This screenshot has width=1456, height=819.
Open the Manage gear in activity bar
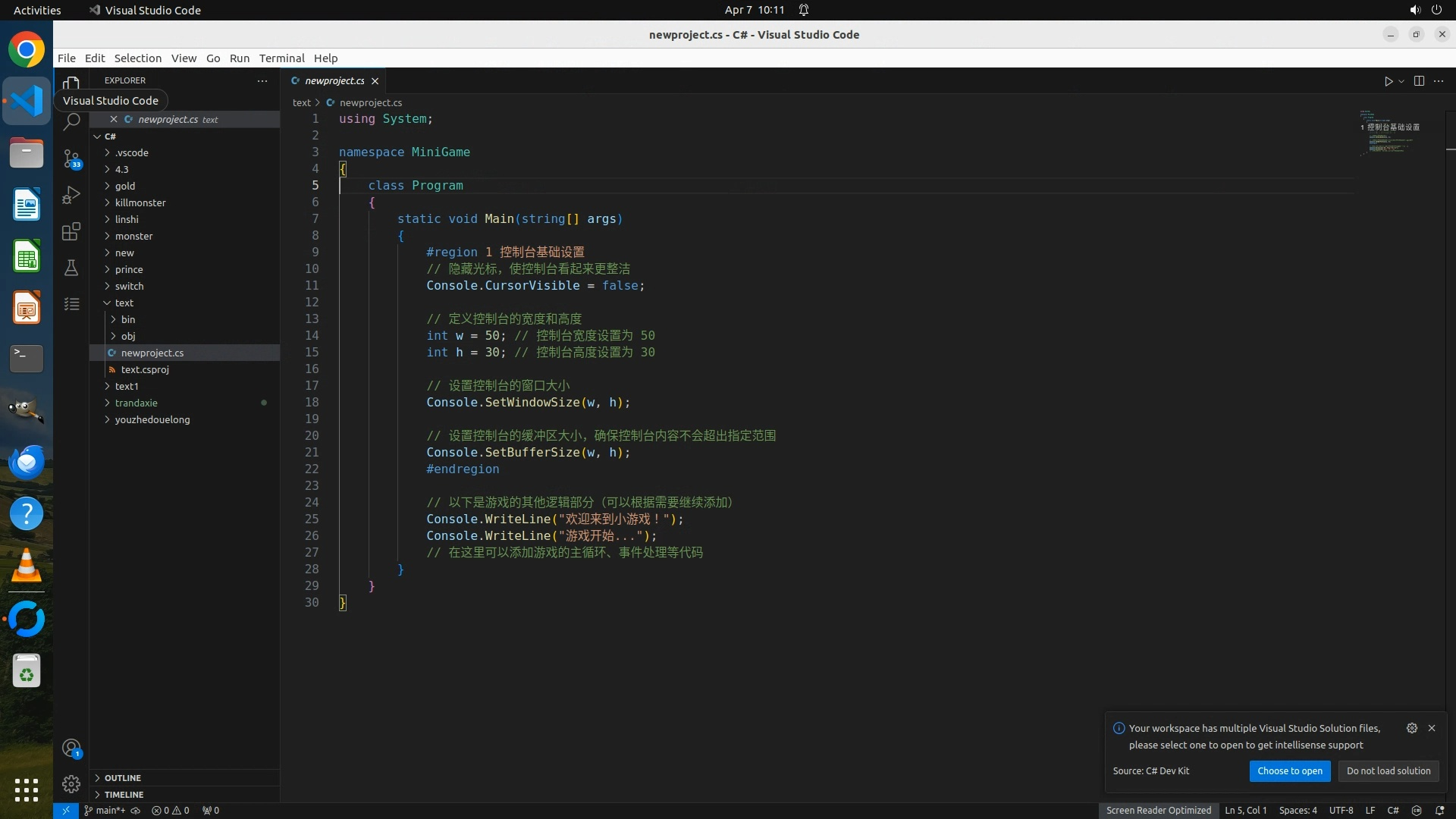(x=71, y=784)
